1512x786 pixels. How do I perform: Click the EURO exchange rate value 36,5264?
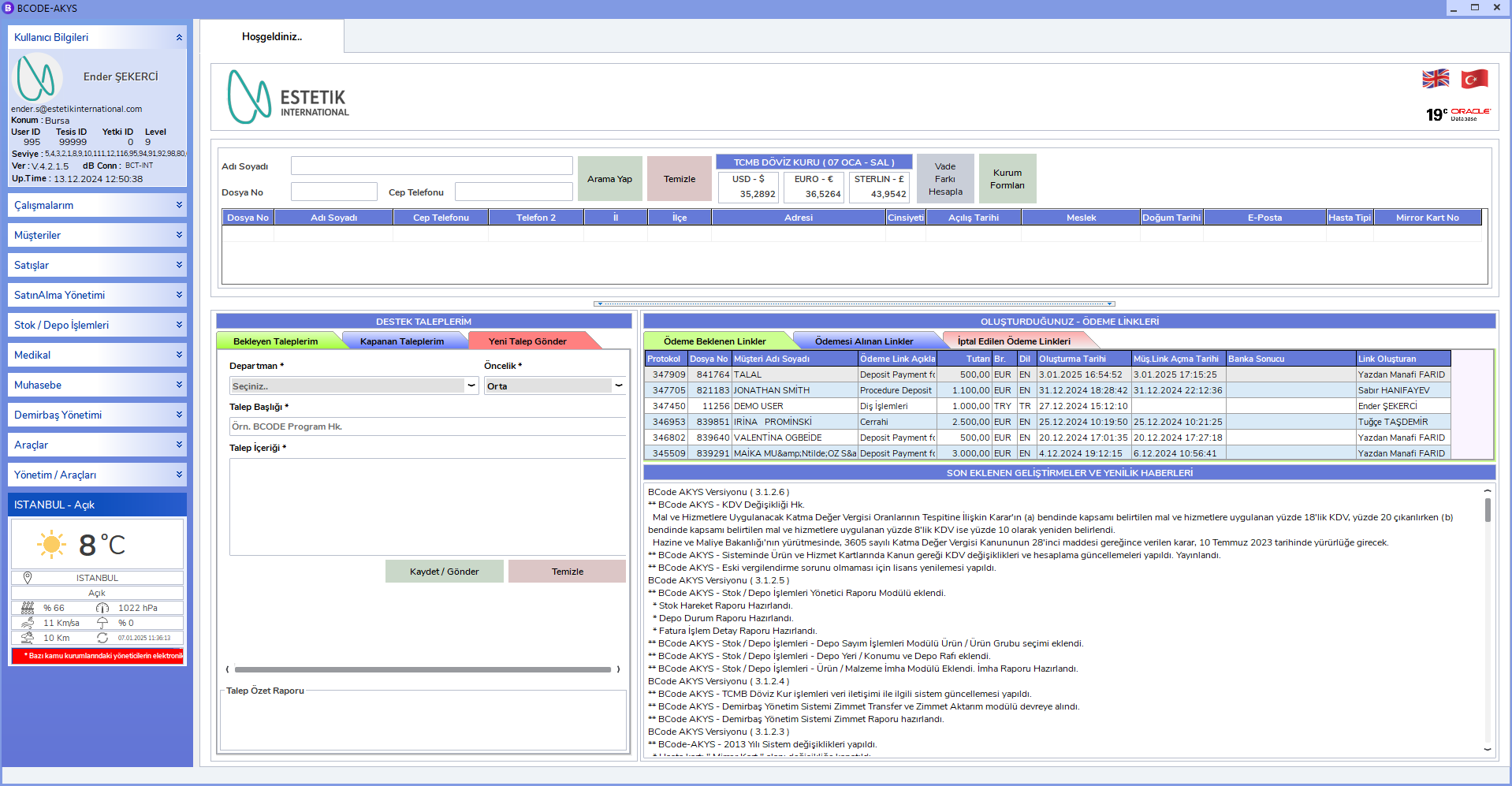(823, 194)
